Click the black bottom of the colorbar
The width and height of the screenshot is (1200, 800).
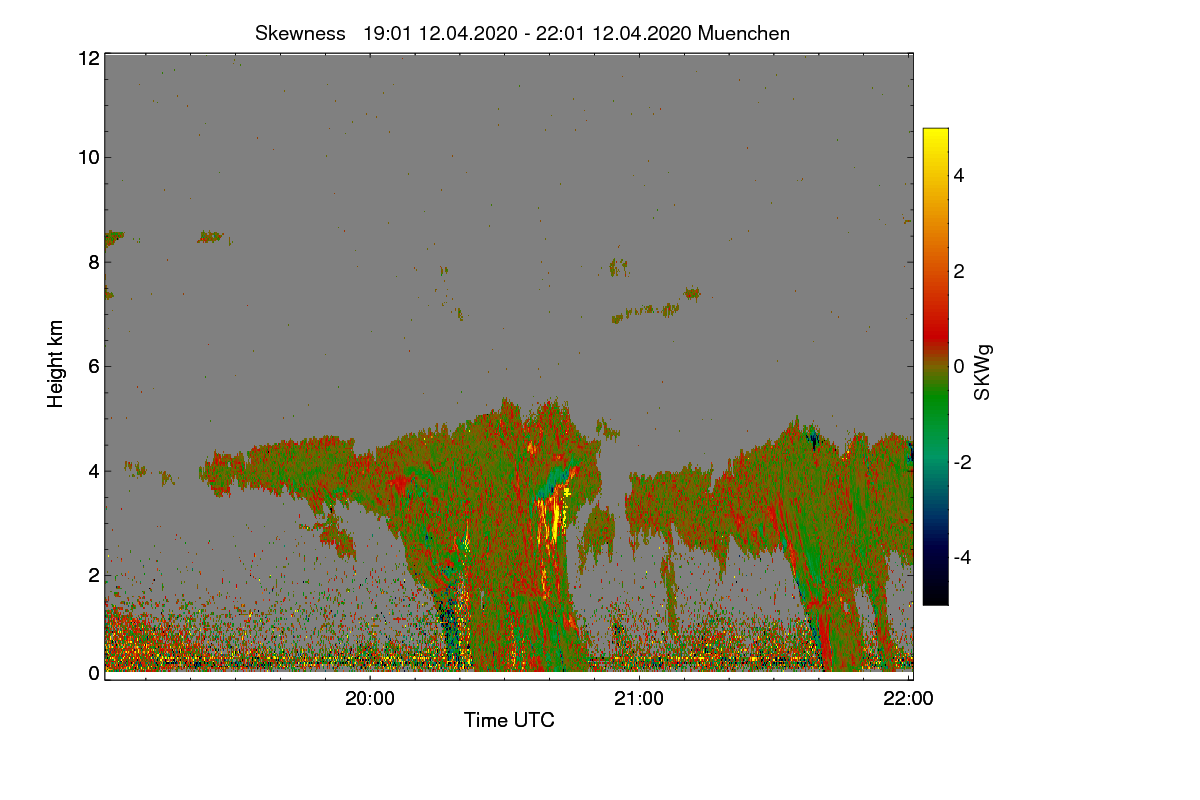(x=935, y=598)
